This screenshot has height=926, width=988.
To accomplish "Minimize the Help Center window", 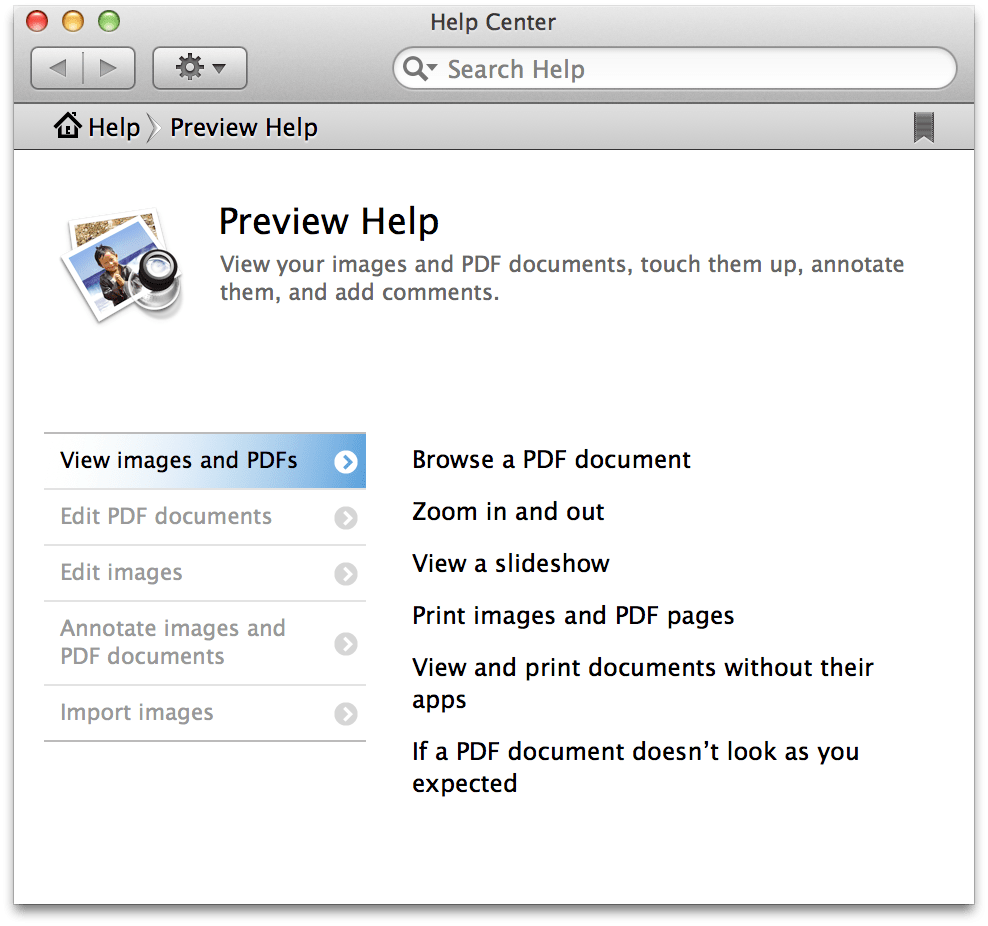I will 73,21.
